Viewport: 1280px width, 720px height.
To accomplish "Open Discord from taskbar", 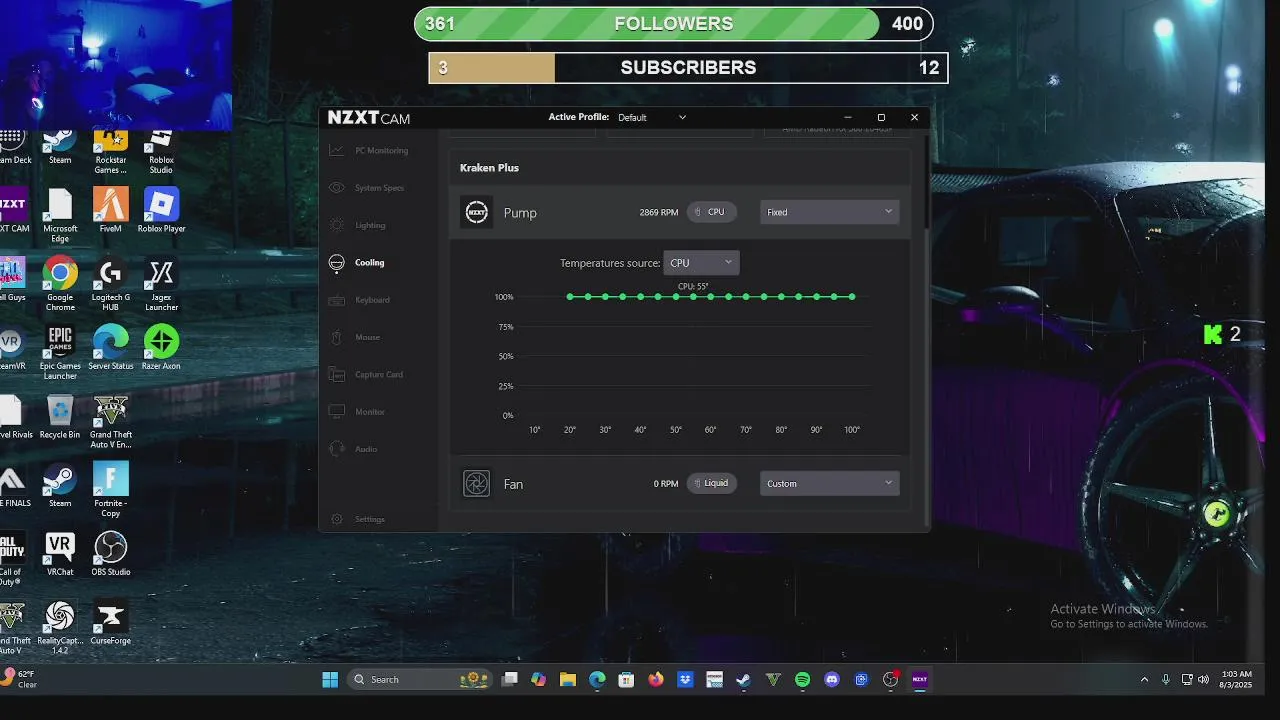I will [831, 680].
